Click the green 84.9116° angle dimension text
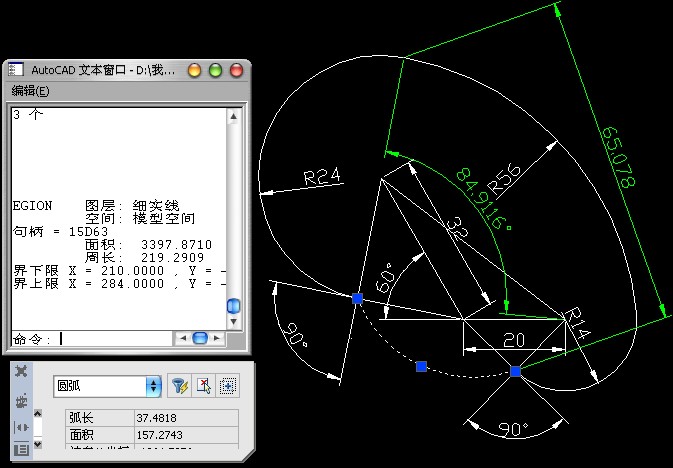The height and width of the screenshot is (468, 673). pyautogui.click(x=483, y=200)
